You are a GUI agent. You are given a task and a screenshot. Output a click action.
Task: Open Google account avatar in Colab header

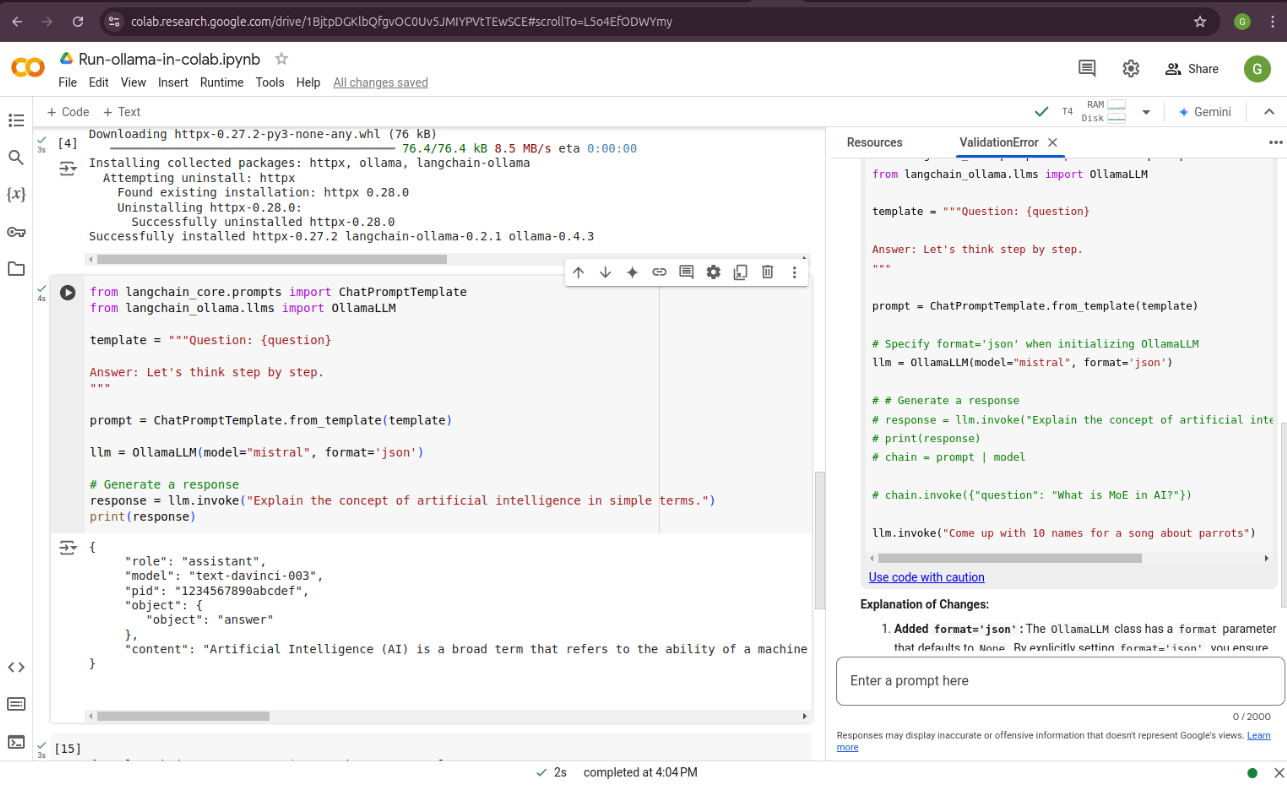[1257, 69]
